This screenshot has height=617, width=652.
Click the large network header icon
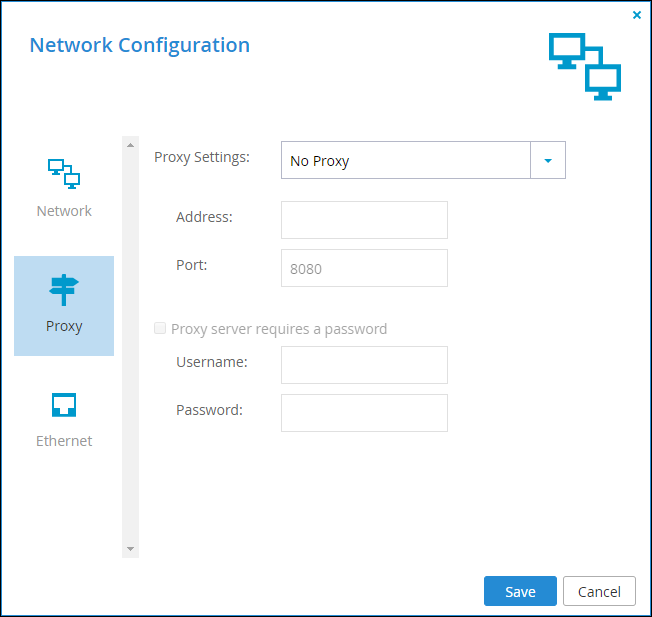coord(585,67)
